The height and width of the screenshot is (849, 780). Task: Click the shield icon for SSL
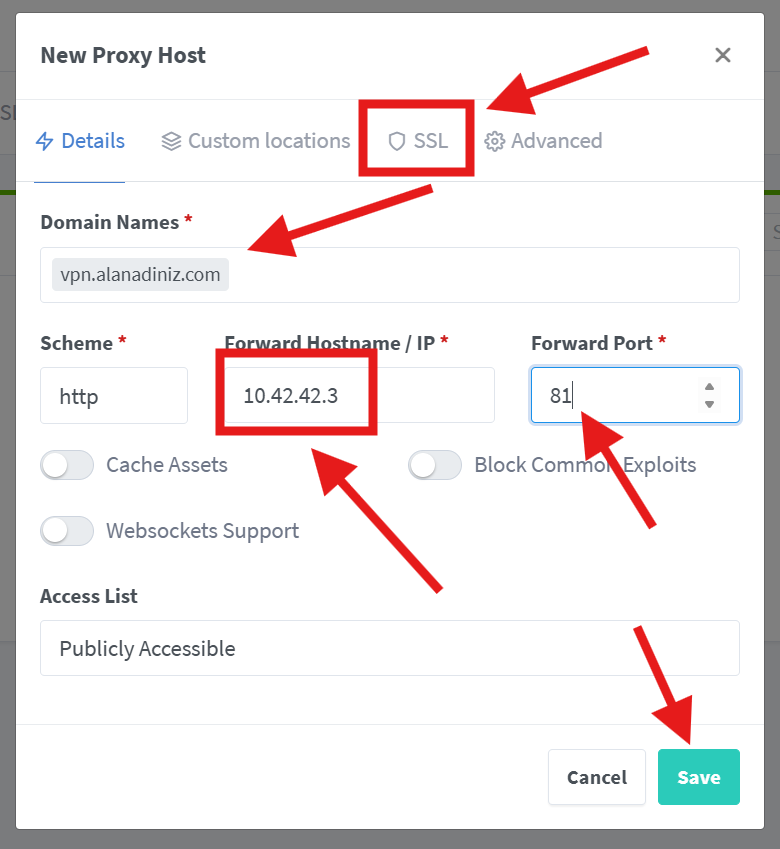pos(397,141)
